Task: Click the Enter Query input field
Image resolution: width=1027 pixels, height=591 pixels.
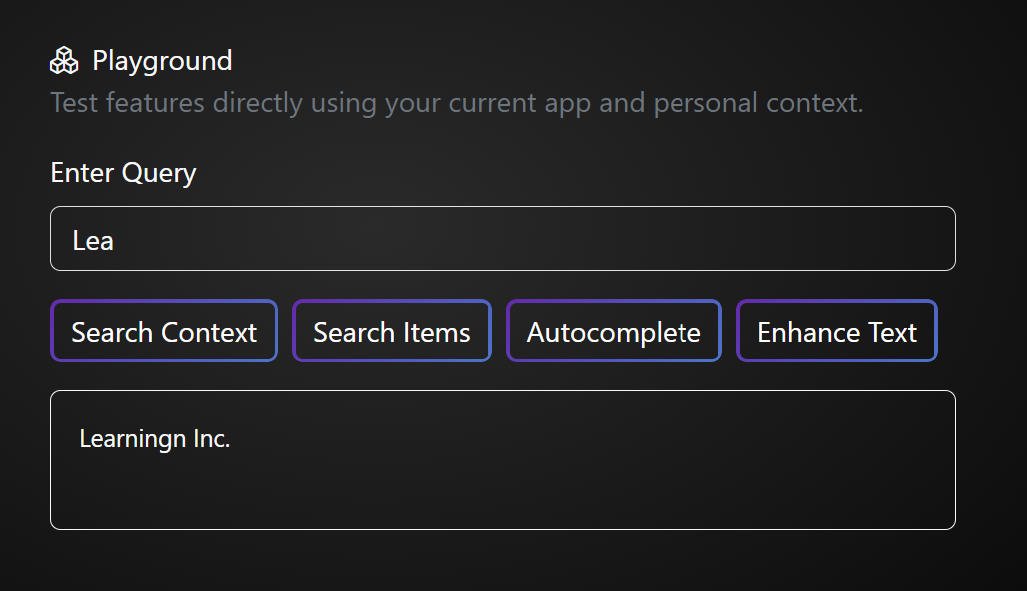Action: coord(502,238)
